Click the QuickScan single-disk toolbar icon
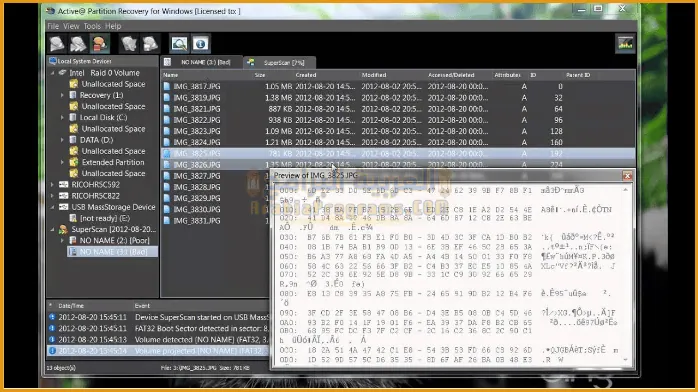Viewport: 698px width, 392px height. coord(57,44)
